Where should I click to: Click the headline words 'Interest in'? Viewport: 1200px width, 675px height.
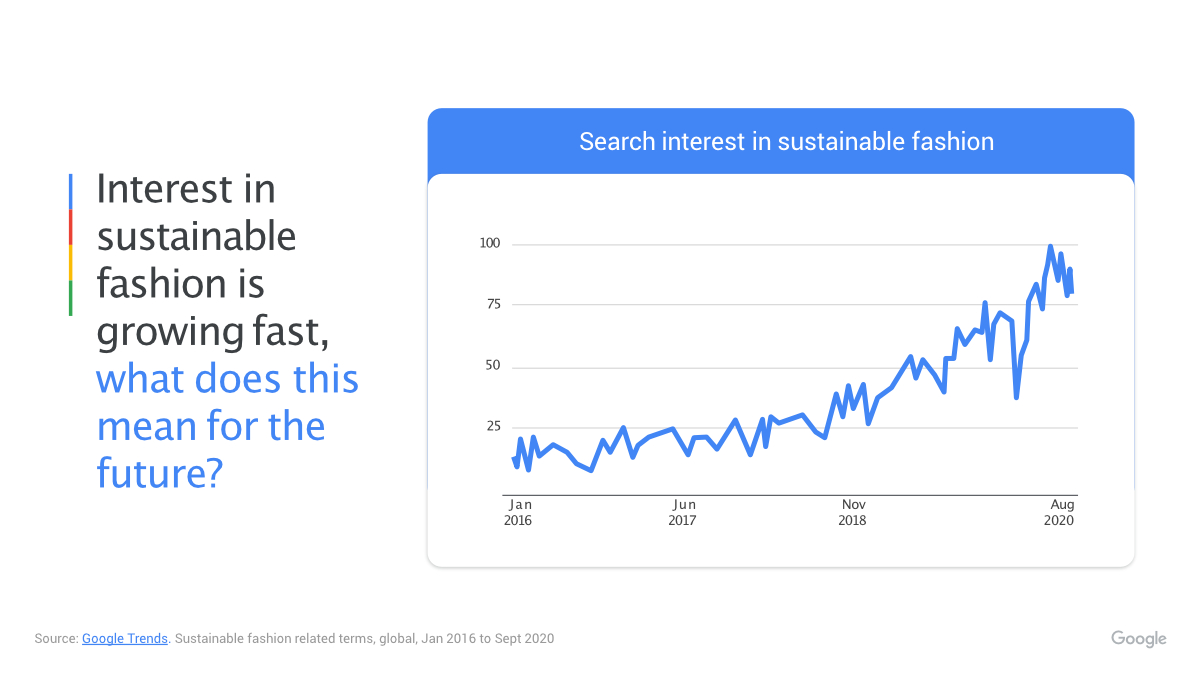186,189
